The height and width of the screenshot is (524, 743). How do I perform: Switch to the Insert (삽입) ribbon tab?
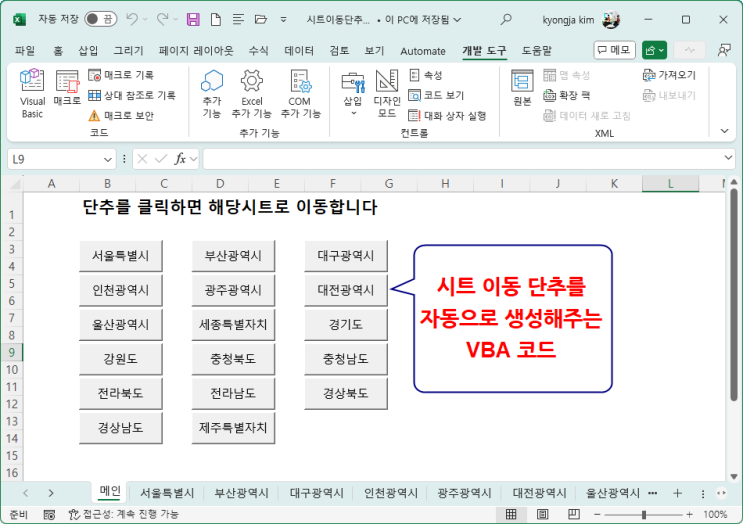88,51
